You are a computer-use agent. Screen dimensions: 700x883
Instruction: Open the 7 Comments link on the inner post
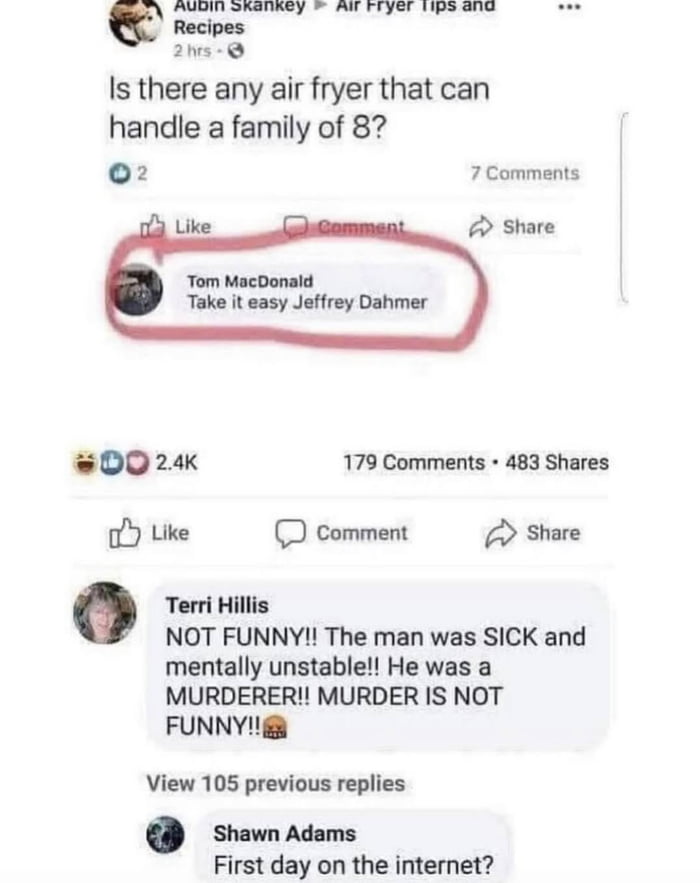(524, 174)
